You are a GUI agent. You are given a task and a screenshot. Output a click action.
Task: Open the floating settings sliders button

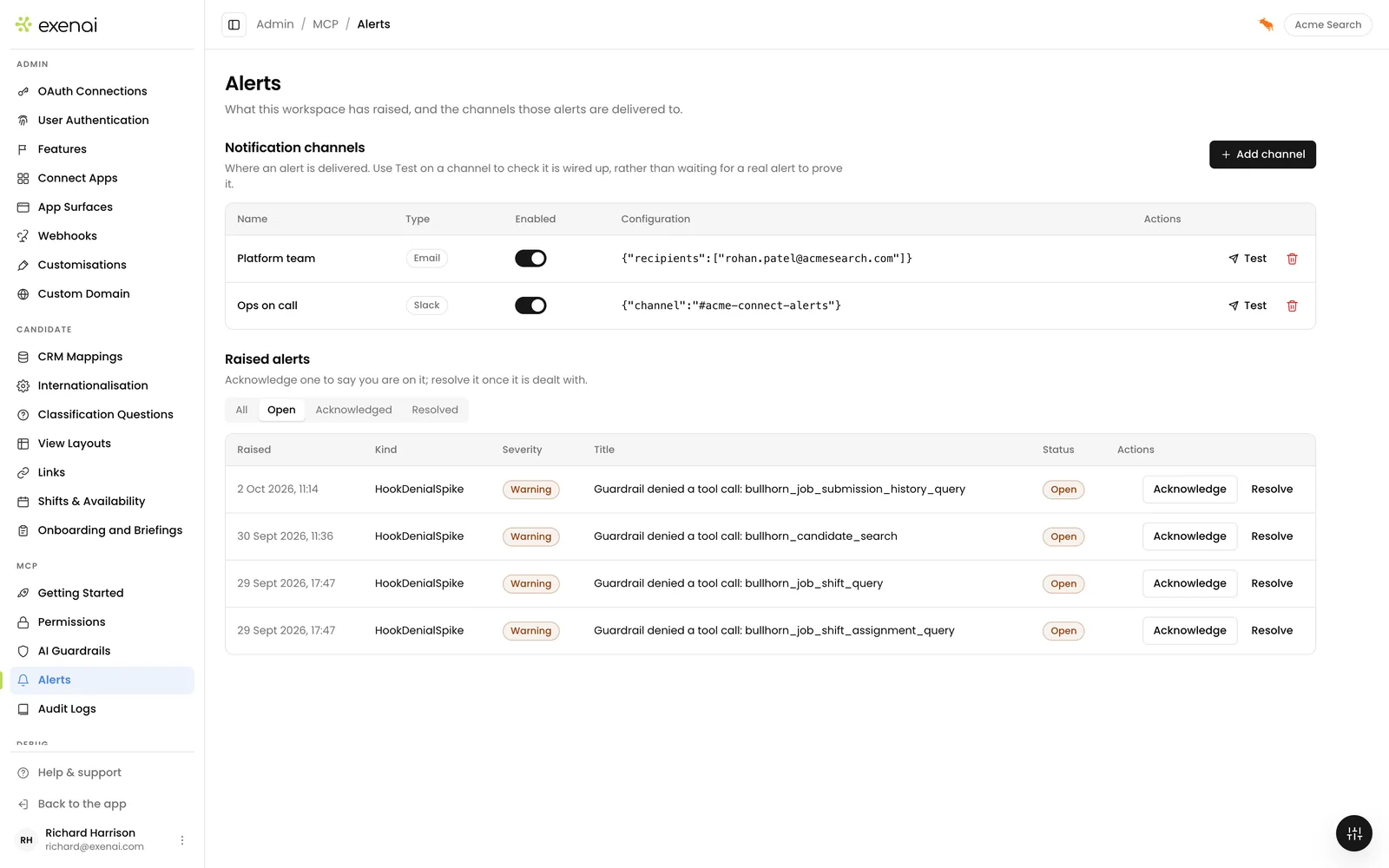point(1353,834)
